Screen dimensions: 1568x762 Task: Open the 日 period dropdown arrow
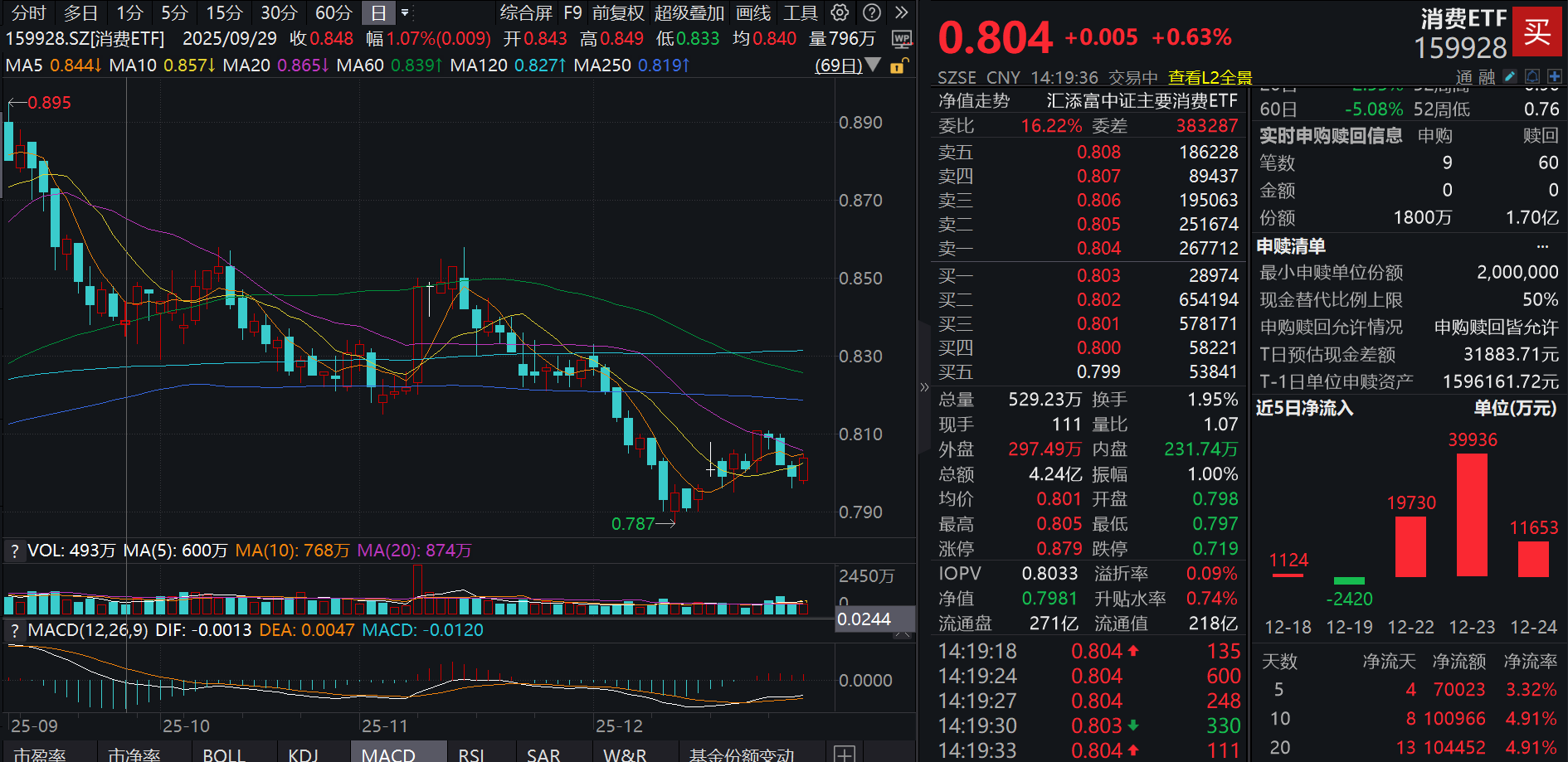pos(403,12)
